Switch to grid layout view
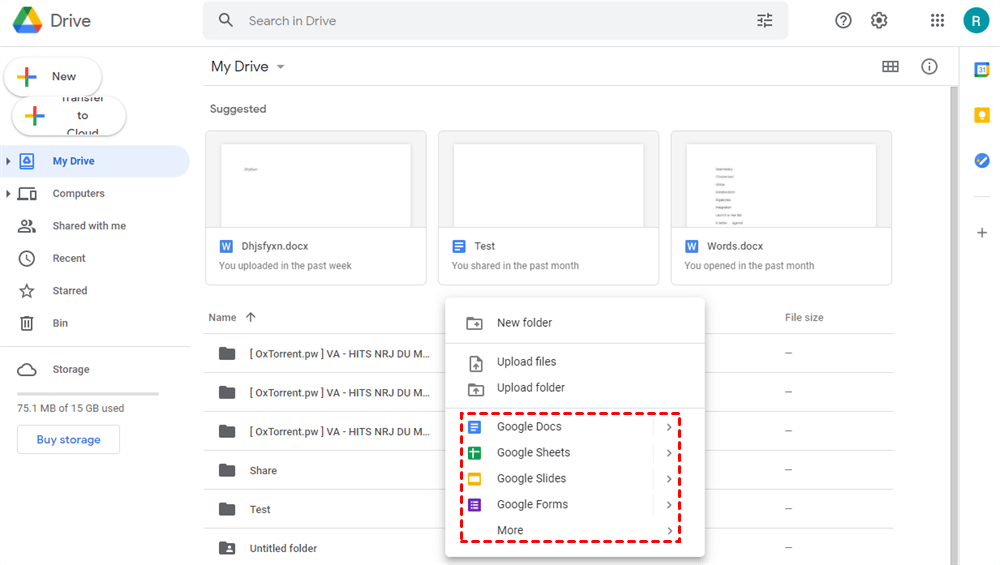This screenshot has height=565, width=1000. click(890, 67)
